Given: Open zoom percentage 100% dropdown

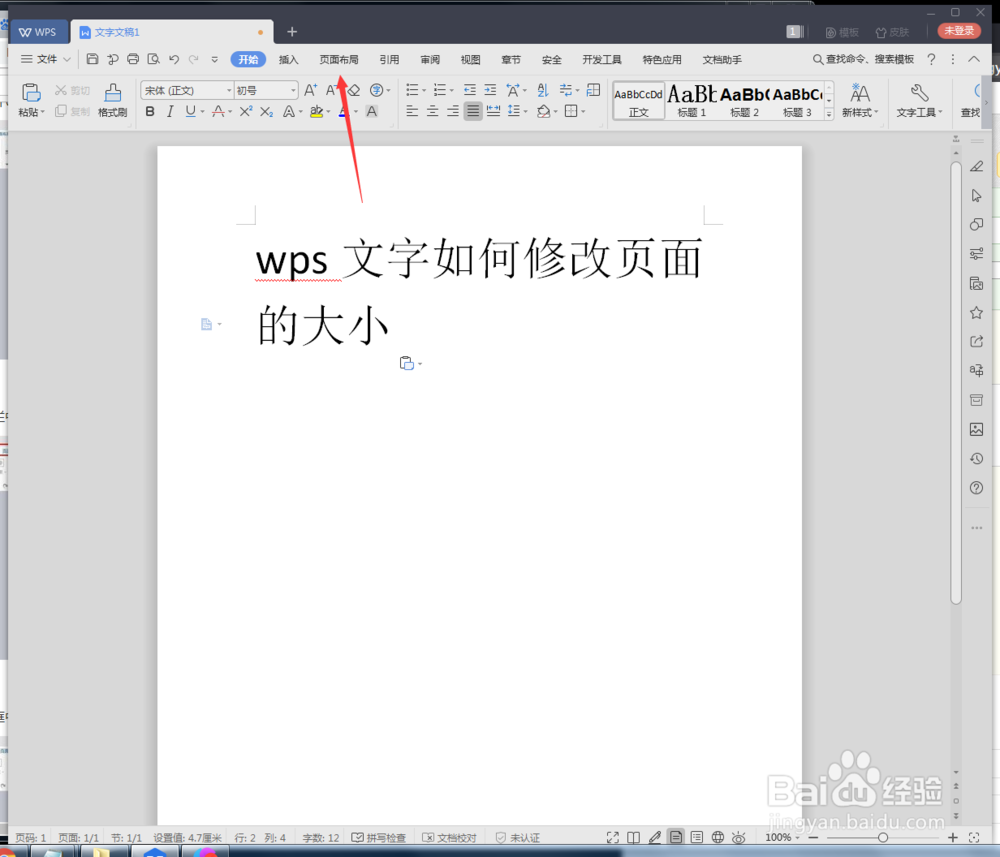Looking at the screenshot, I should coord(783,837).
